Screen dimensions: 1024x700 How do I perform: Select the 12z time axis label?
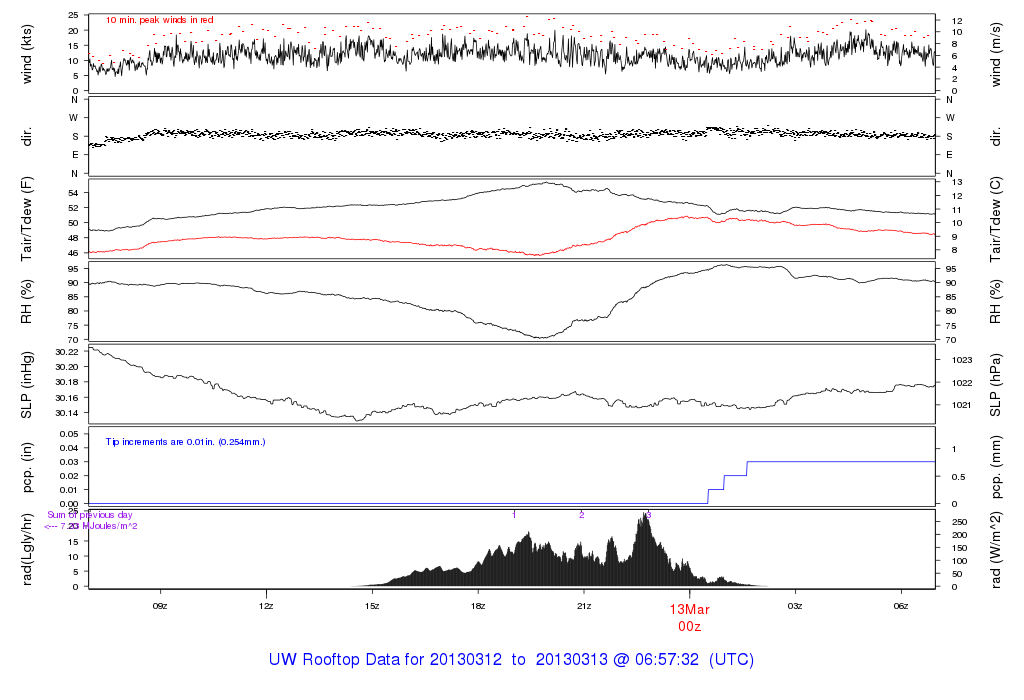[266, 606]
